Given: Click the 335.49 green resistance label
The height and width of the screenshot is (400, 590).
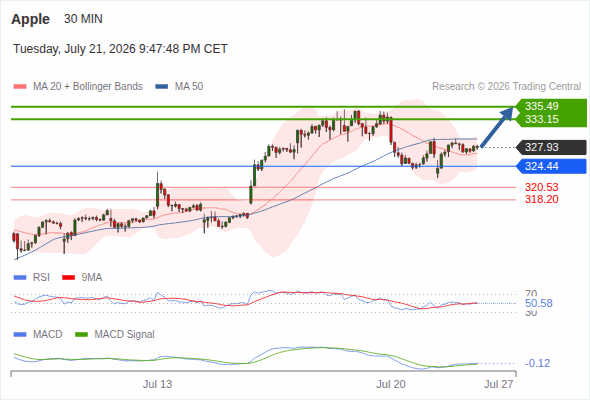Looking at the screenshot, I should pos(541,106).
